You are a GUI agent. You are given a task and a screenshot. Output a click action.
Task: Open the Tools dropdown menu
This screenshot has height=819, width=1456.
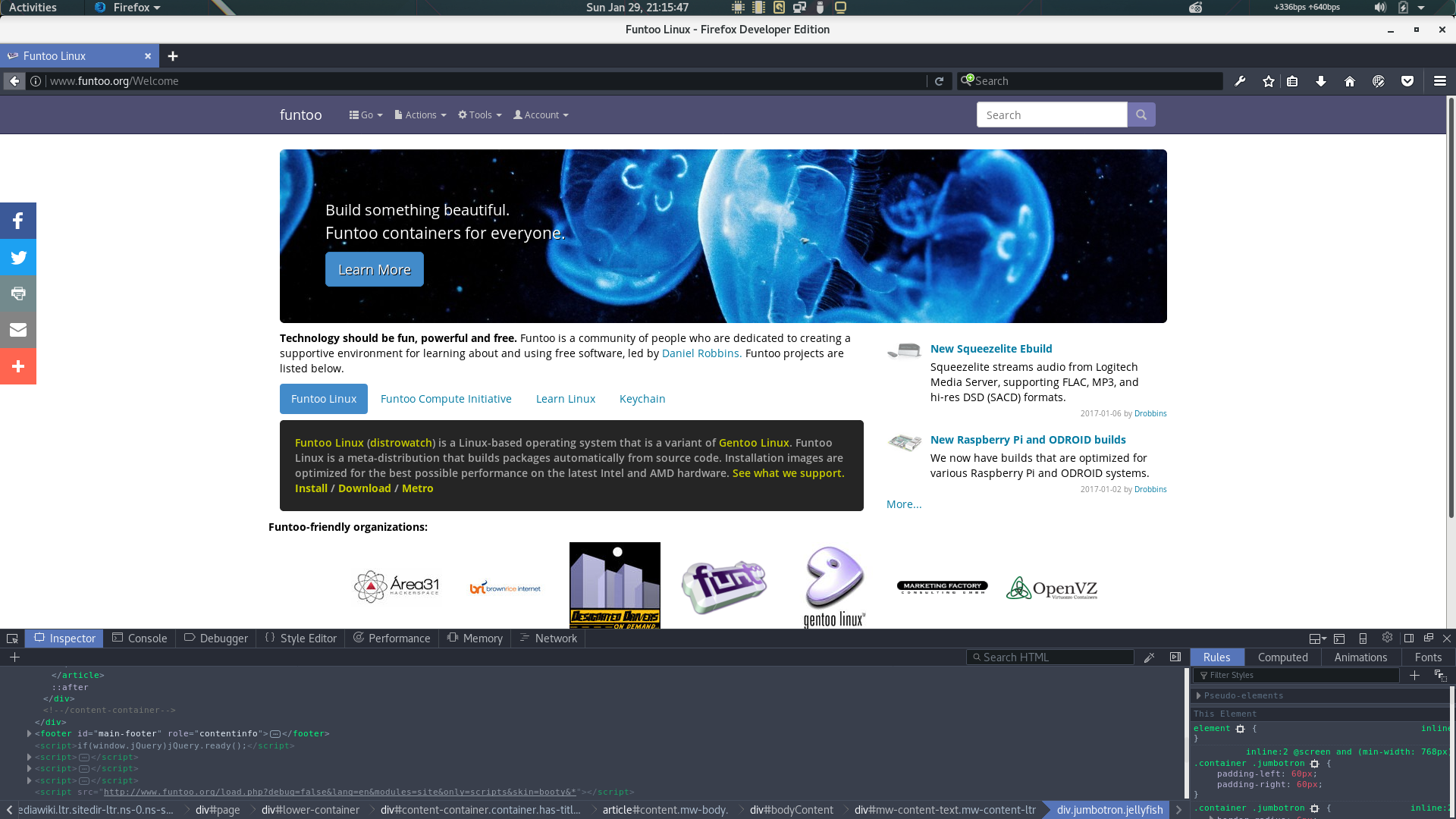pos(480,115)
